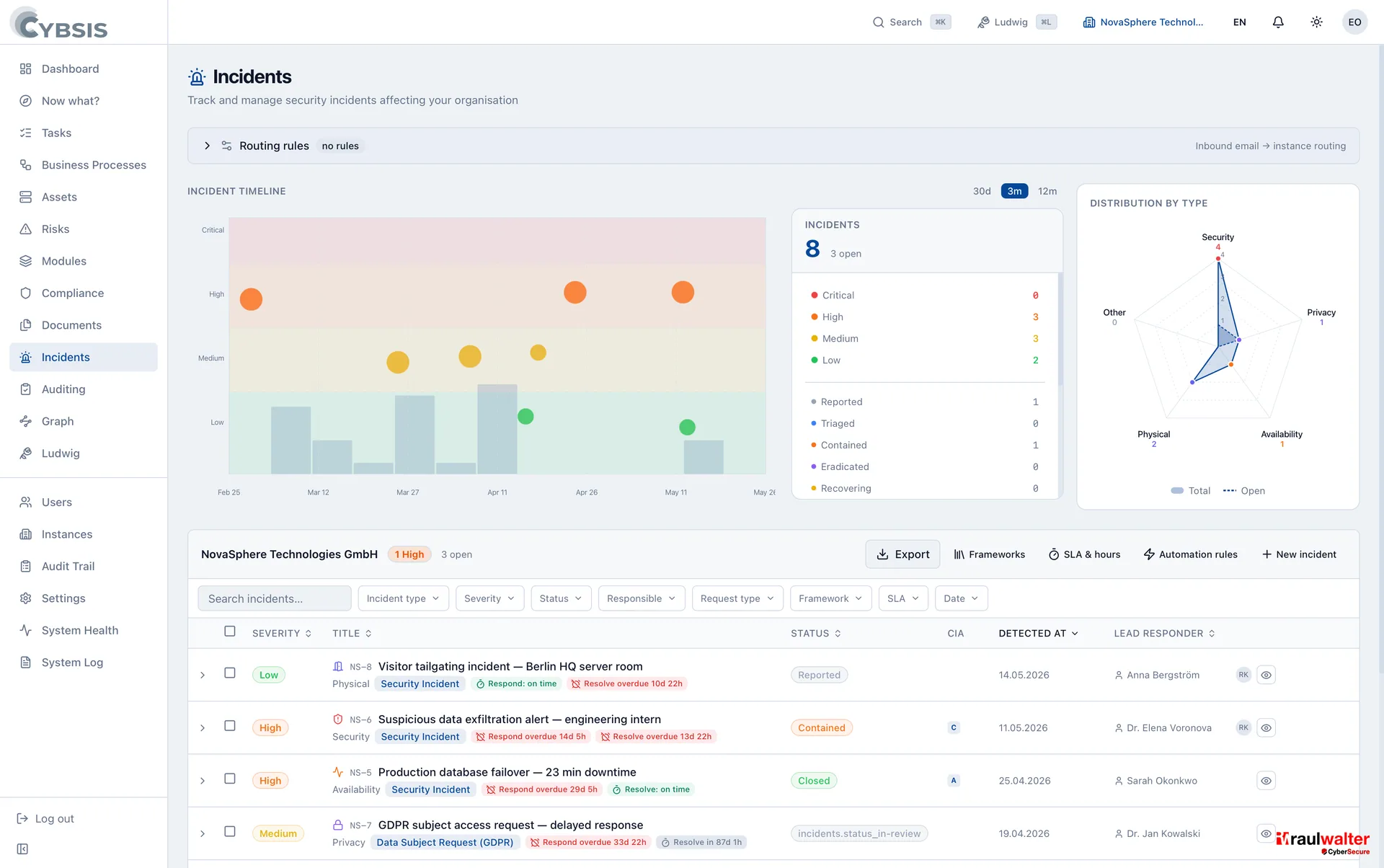1384x868 pixels.
Task: Open the Severity filter dropdown
Action: point(489,598)
